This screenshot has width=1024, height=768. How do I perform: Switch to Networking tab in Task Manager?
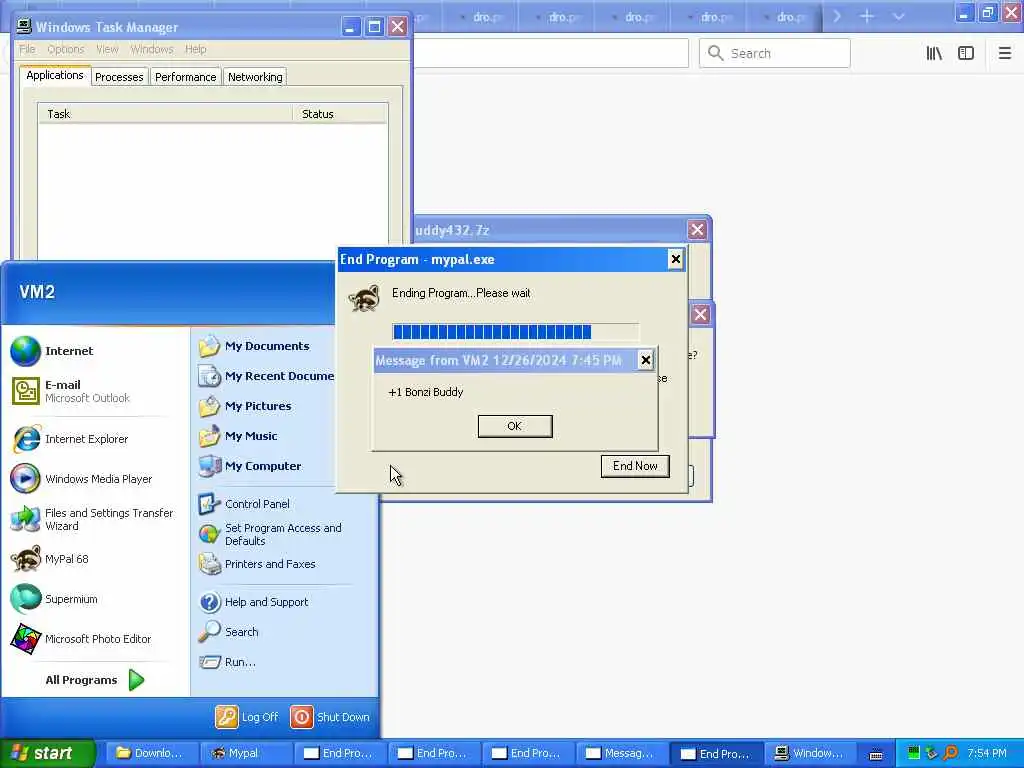pyautogui.click(x=255, y=77)
